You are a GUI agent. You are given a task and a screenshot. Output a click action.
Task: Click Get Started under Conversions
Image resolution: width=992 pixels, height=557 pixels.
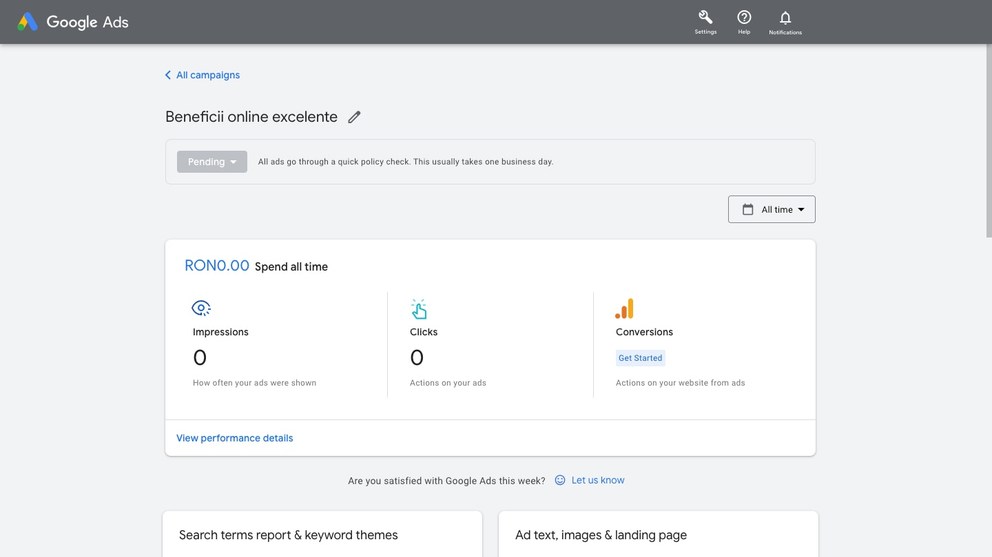coord(640,358)
